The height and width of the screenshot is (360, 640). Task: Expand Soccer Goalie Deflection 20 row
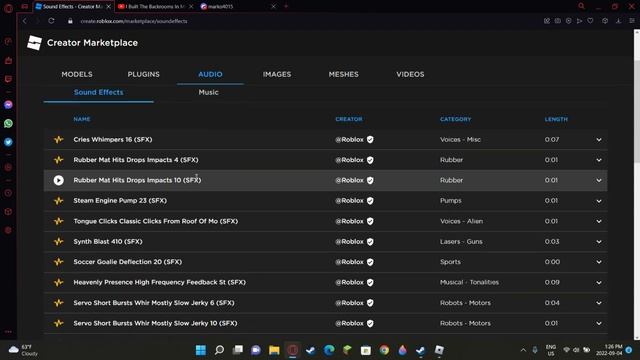tap(599, 262)
